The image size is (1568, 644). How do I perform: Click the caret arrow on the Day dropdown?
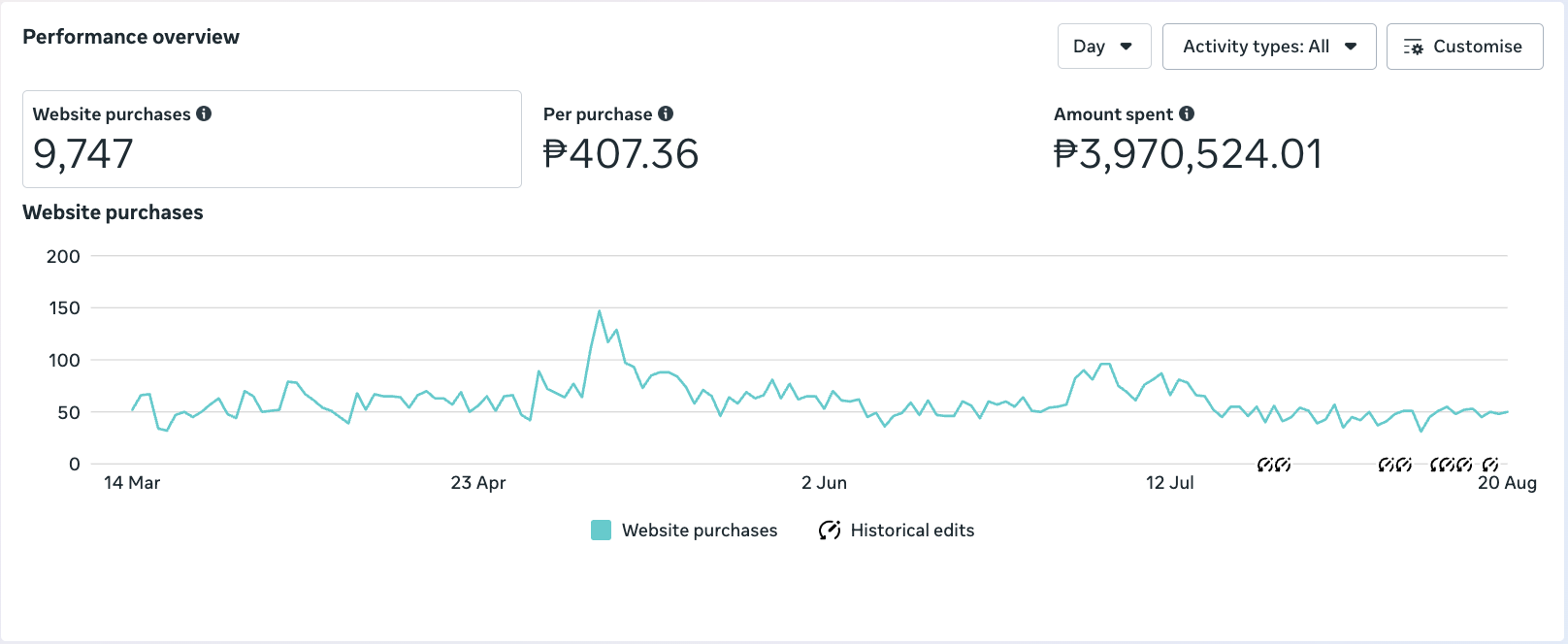pos(1127,47)
